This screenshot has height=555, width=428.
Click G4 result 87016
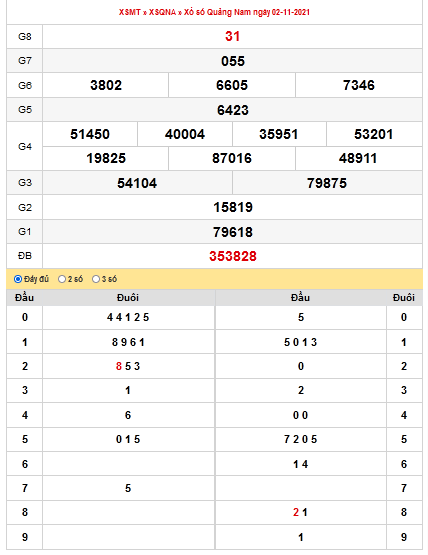232,158
